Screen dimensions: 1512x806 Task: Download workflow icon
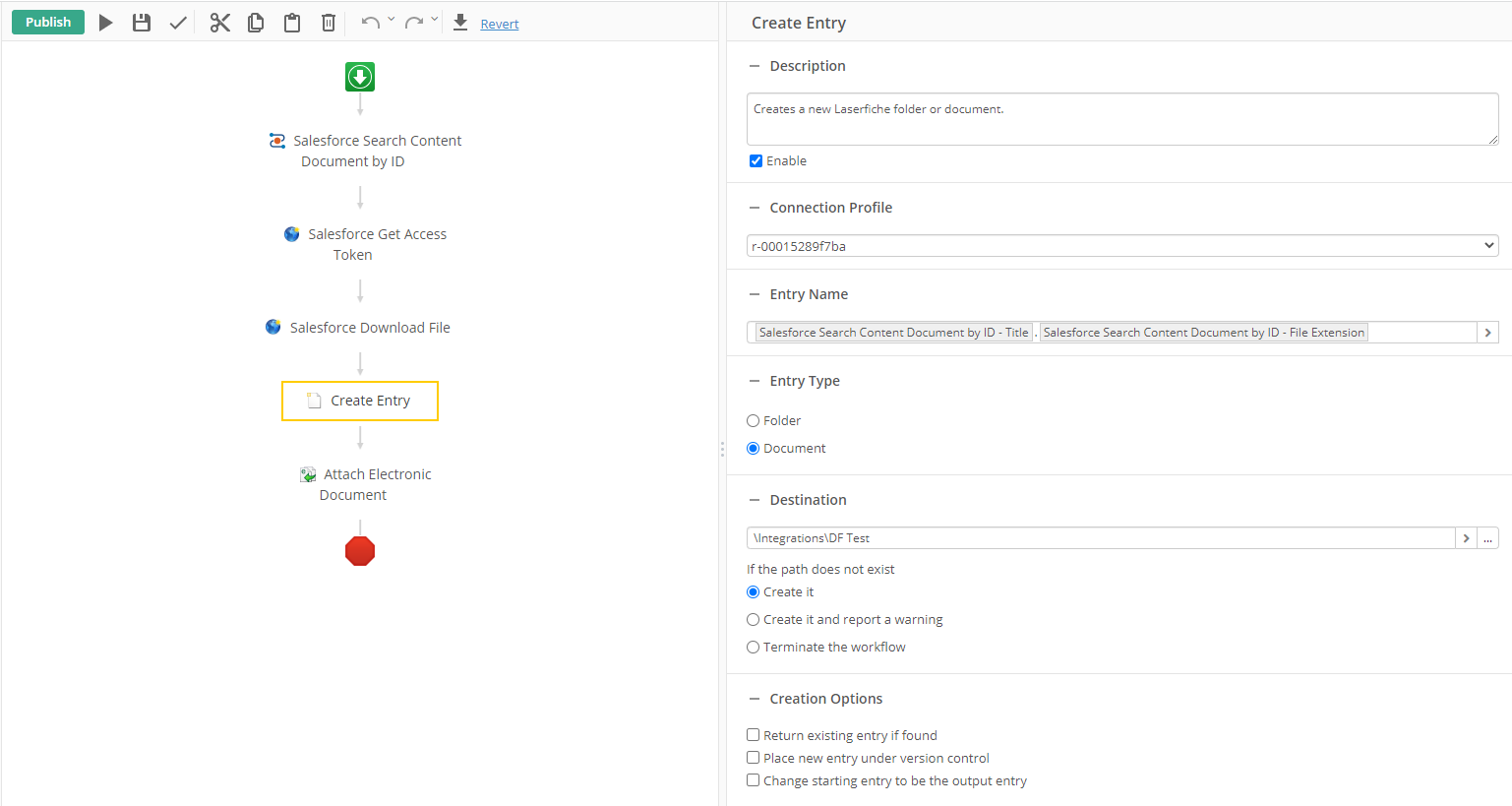(x=460, y=23)
